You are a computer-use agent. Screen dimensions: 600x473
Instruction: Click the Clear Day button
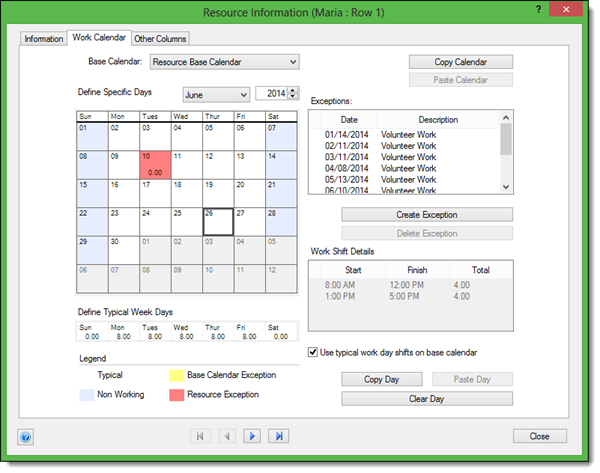[427, 399]
